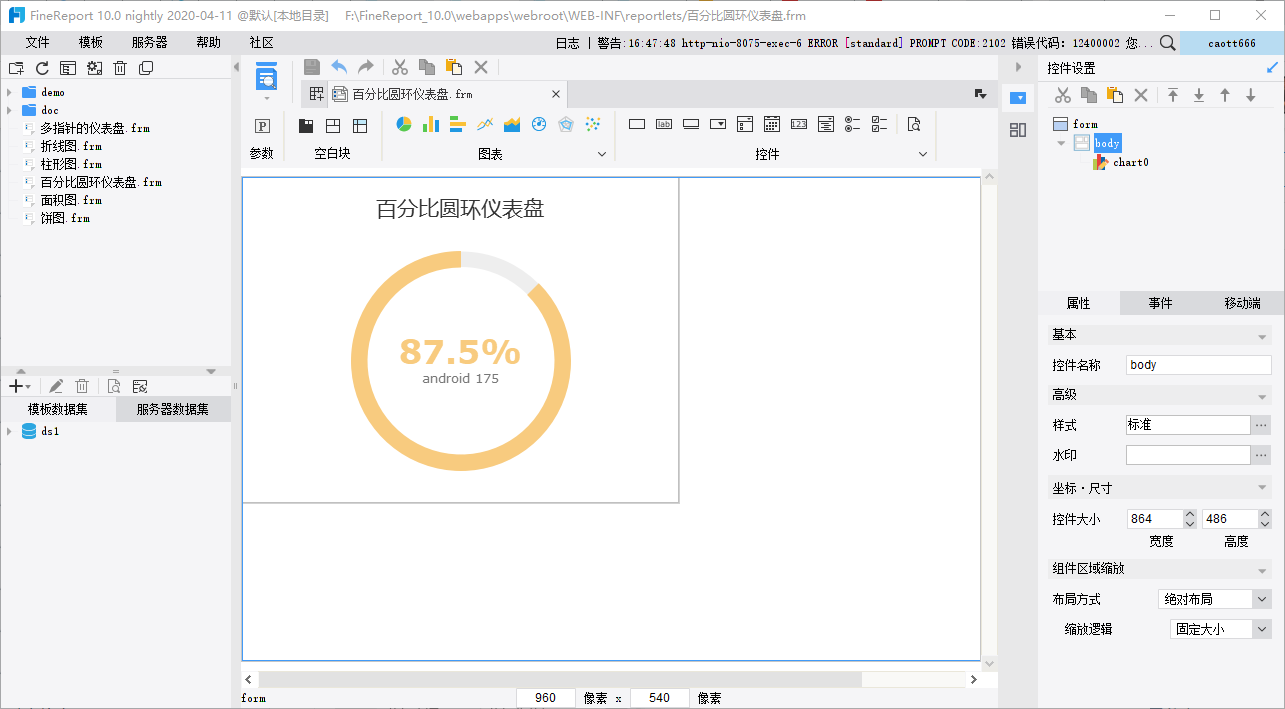
Task: Expand the demo folder
Action: [x=9, y=92]
